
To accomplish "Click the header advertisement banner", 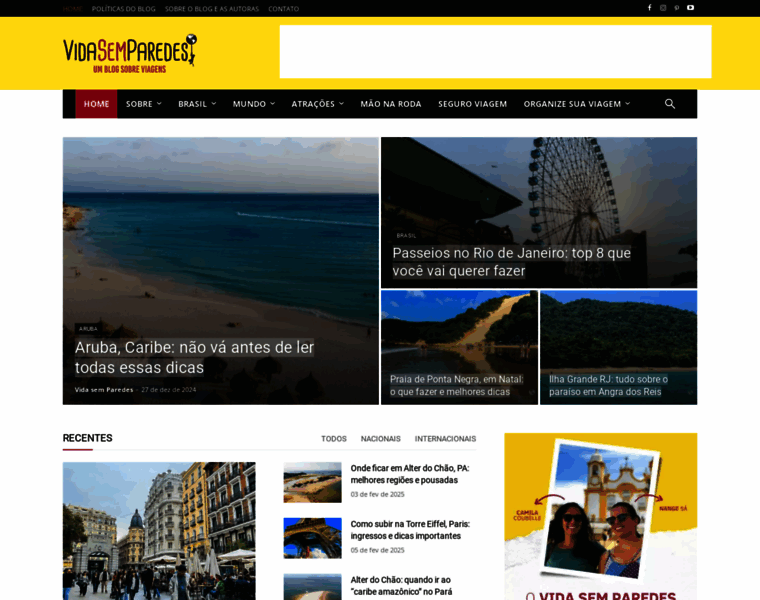I will click(495, 51).
